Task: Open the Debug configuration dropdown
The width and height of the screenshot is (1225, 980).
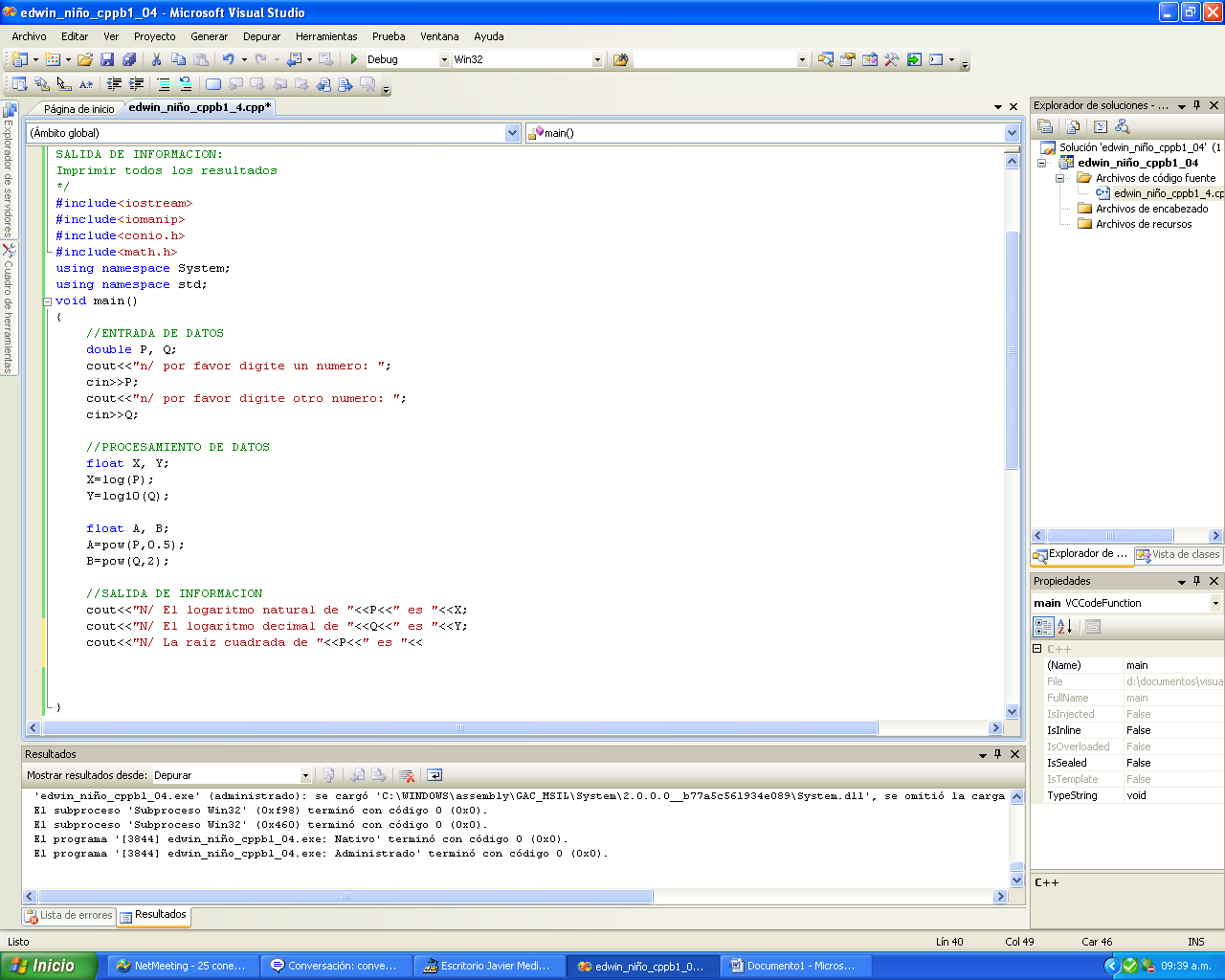Action: click(444, 58)
